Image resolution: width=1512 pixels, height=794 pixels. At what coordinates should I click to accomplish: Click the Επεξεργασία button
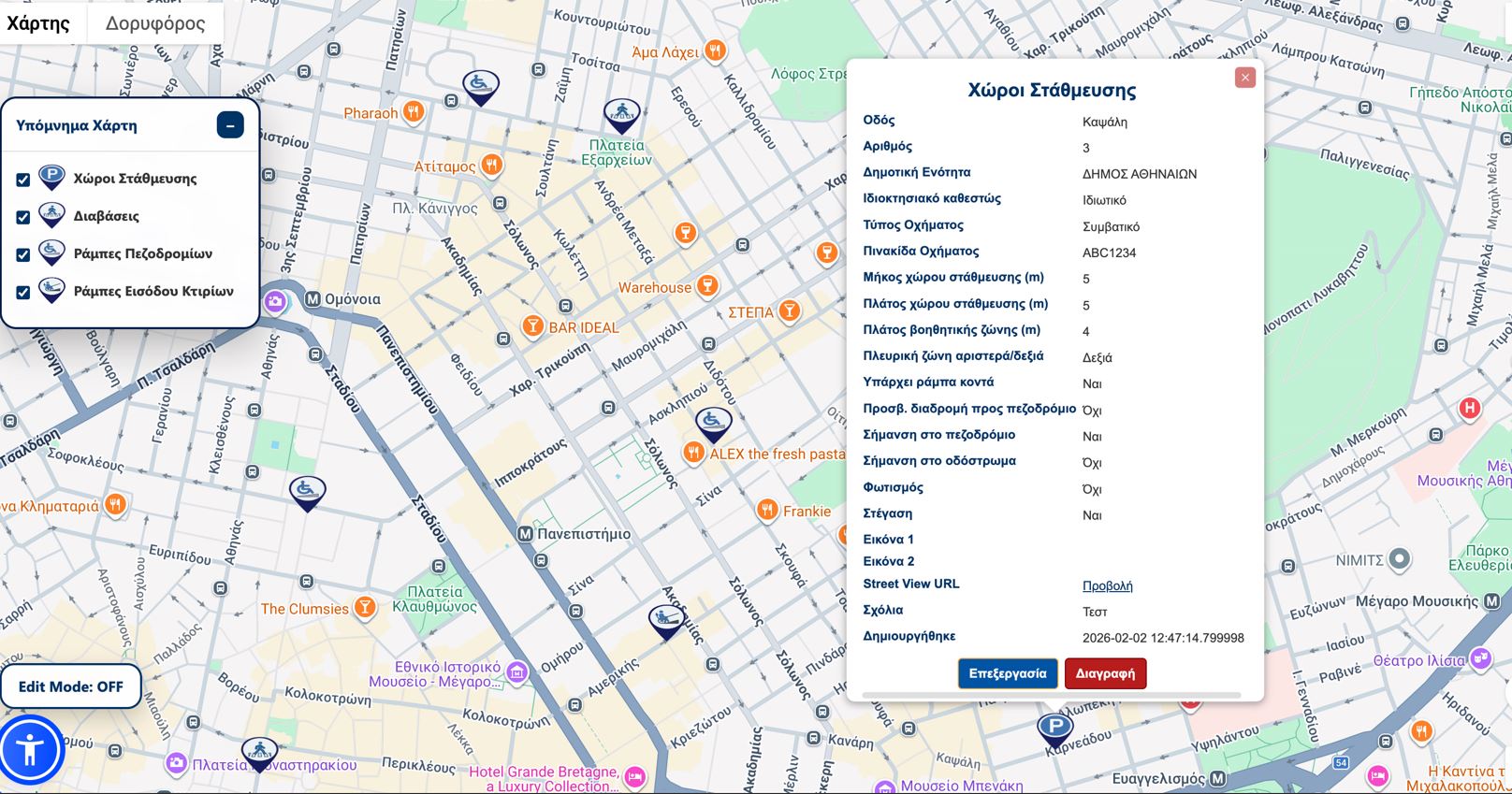click(x=1008, y=673)
